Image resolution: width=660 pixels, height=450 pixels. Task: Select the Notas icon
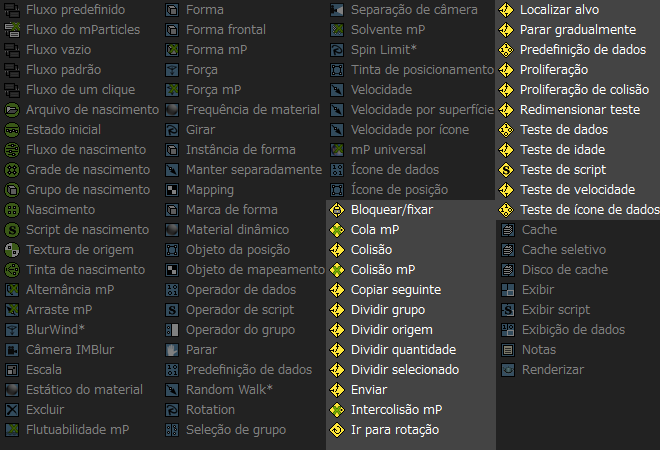[508, 350]
